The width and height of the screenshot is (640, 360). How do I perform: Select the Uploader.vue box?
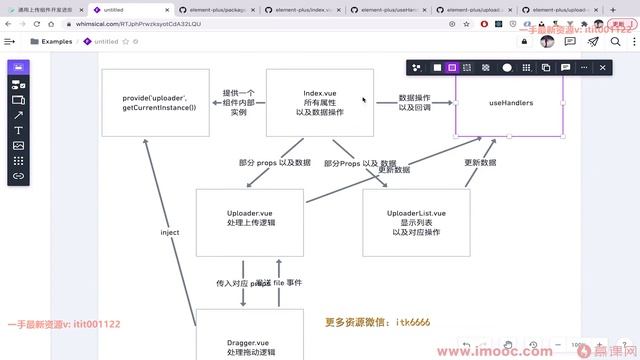pos(250,222)
